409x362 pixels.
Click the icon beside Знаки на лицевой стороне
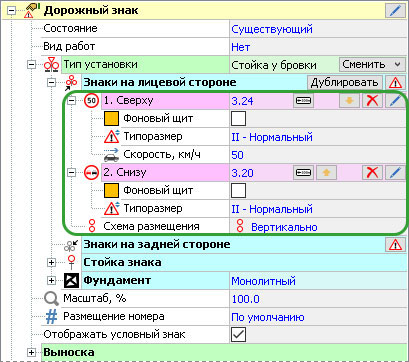tap(71, 82)
